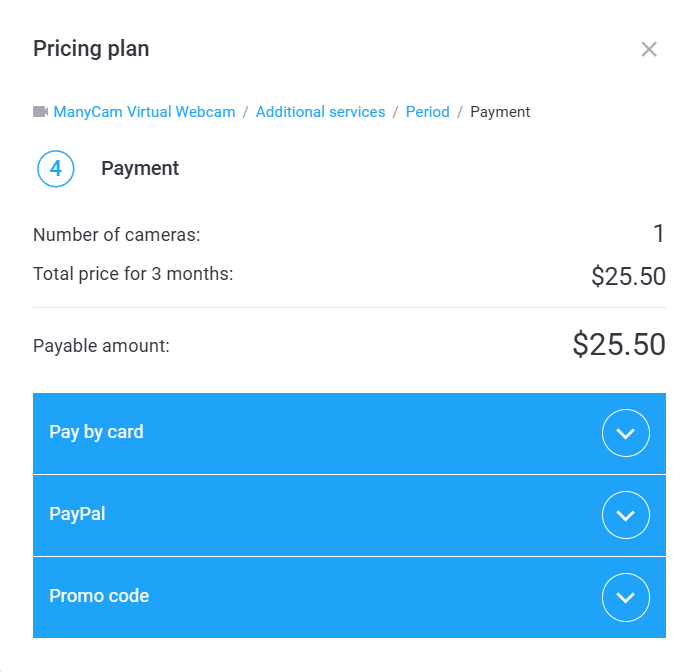695x672 pixels.
Task: Select the Payment step heading
Action: pyautogui.click(x=140, y=169)
